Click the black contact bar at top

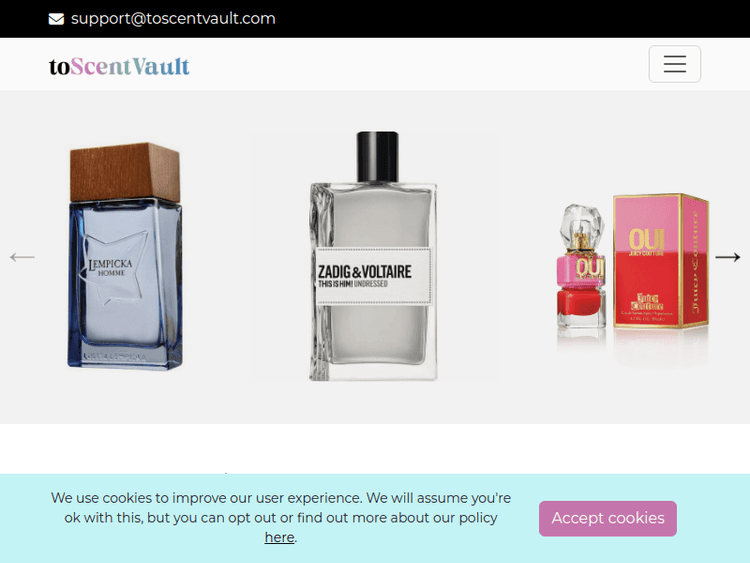tap(375, 19)
